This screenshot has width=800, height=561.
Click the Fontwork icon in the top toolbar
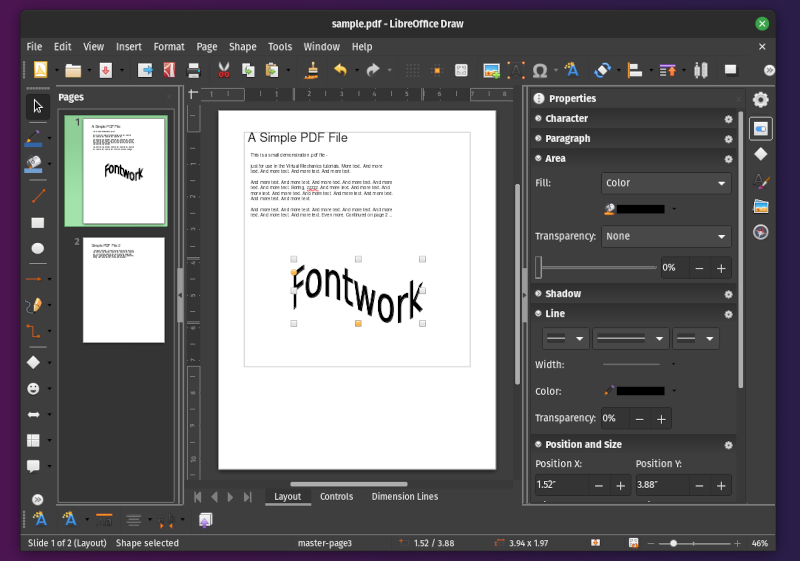572,70
